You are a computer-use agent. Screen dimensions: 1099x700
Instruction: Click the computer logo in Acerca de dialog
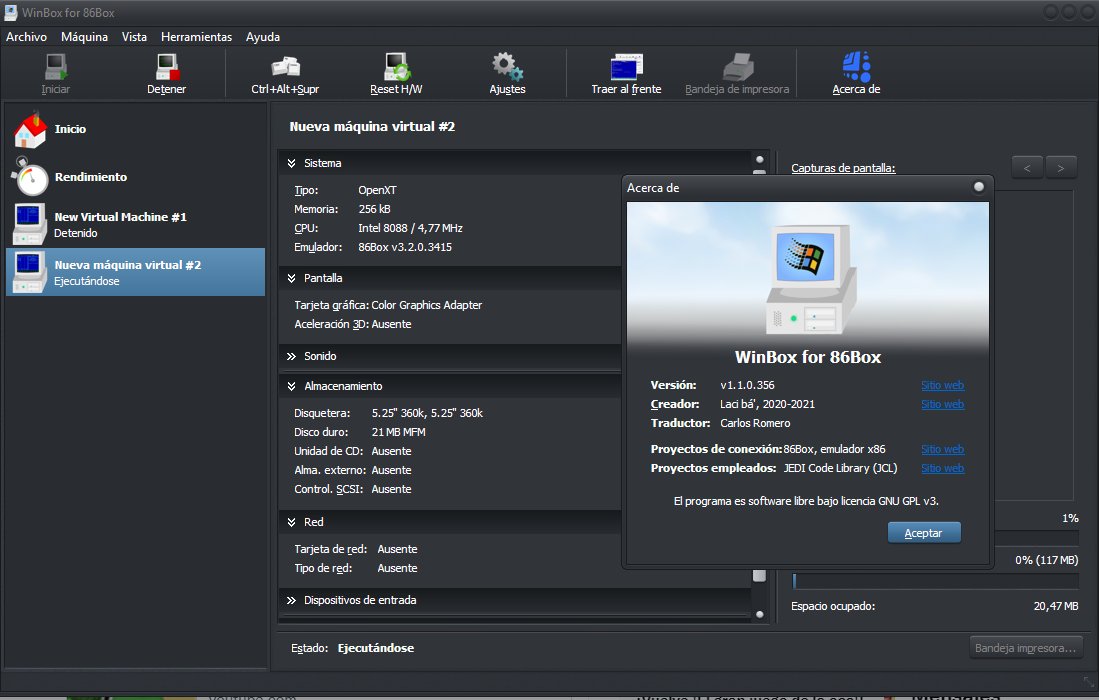811,279
